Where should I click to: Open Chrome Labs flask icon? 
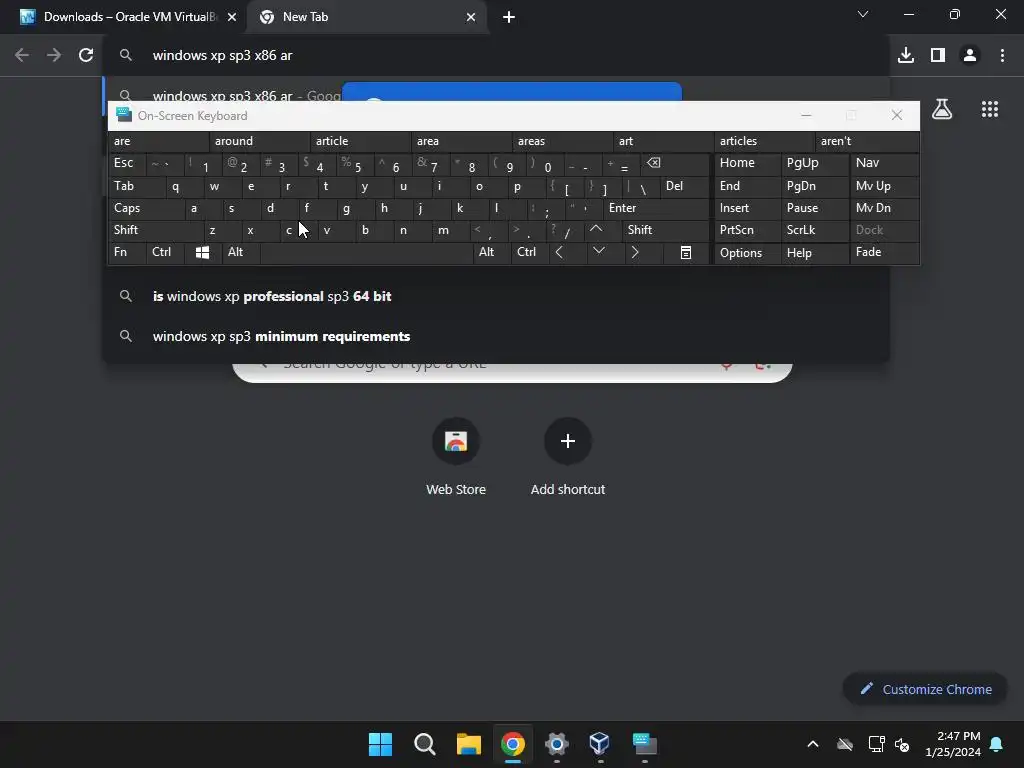click(941, 109)
